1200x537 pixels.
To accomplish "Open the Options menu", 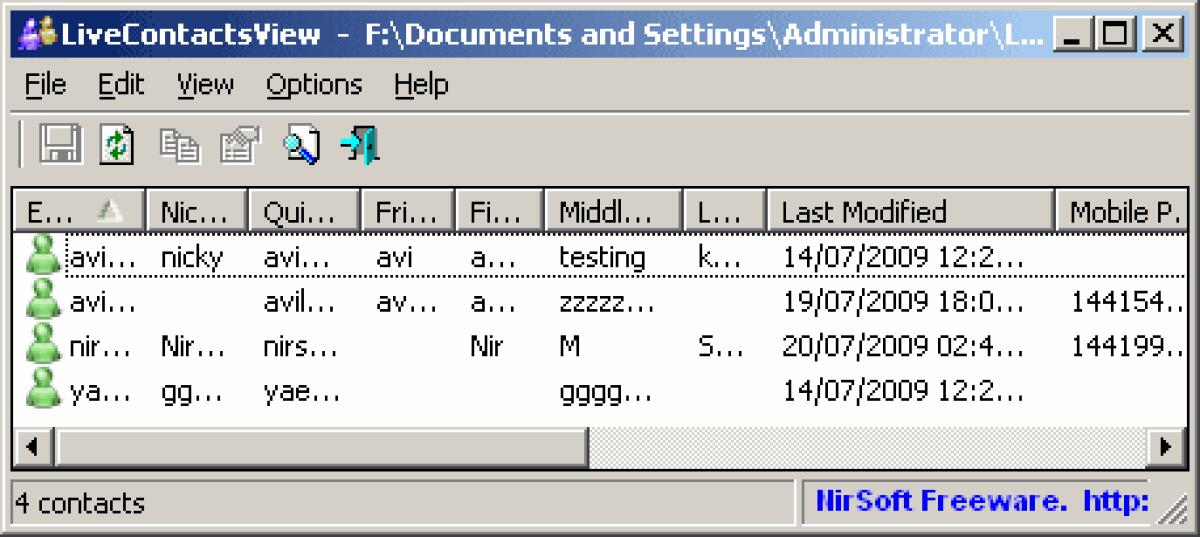I will (x=314, y=85).
